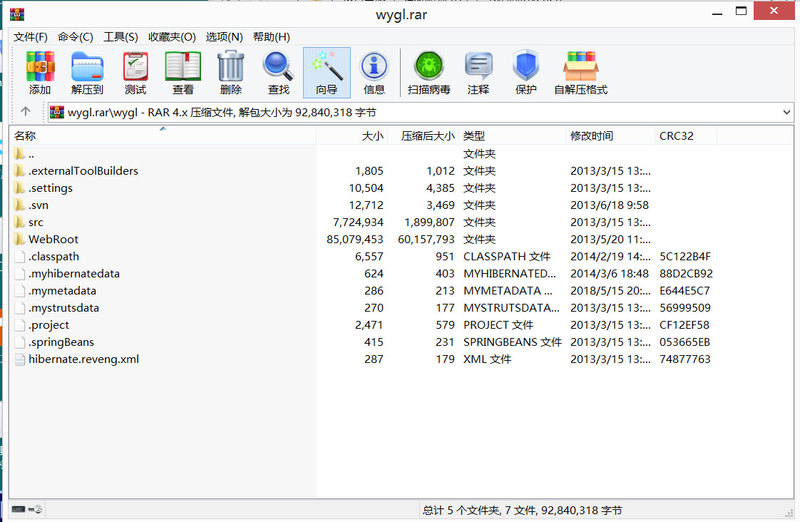Click the status bar total summary text
The image size is (800, 522).
click(x=522, y=510)
